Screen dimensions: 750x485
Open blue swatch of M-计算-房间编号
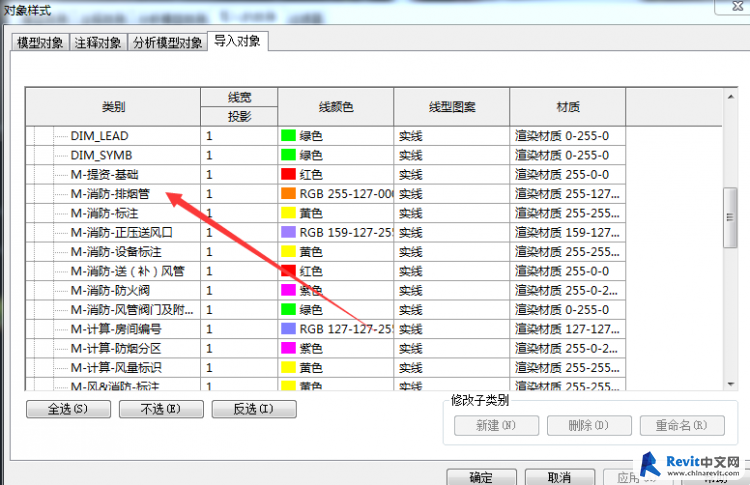(288, 329)
